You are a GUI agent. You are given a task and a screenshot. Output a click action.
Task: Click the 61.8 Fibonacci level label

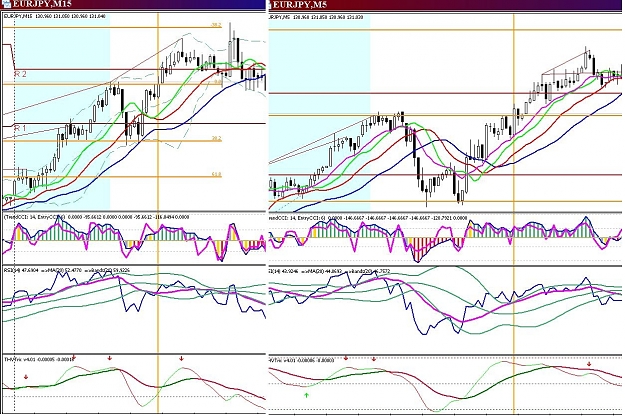(x=216, y=175)
